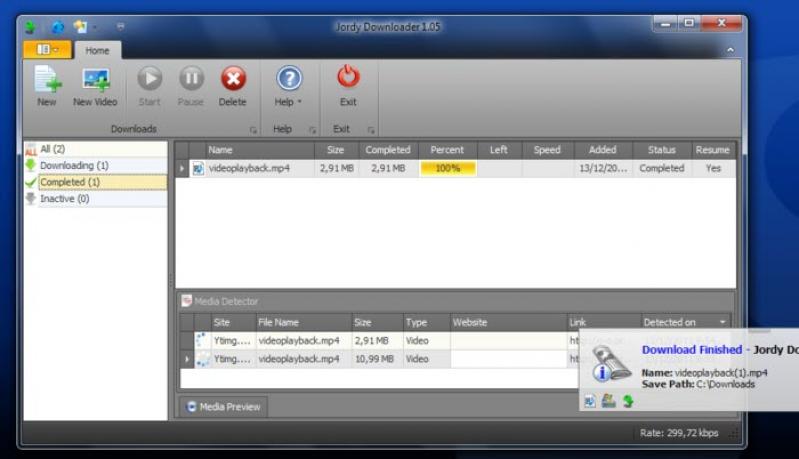Click the Media Detector panel icon

point(187,301)
